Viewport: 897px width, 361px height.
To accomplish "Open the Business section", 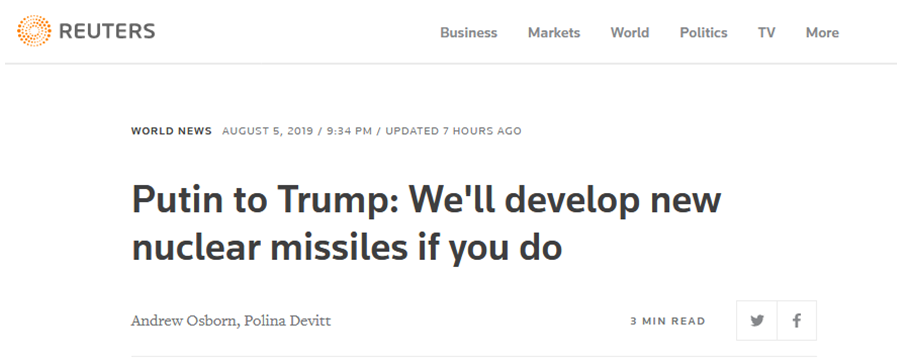I will 469,33.
